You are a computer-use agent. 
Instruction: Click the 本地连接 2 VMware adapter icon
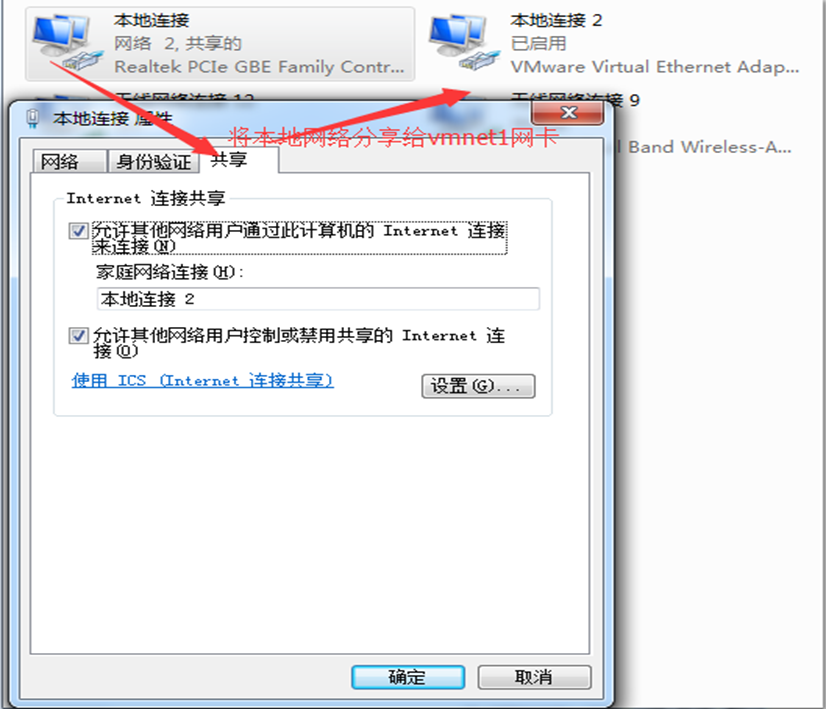coord(464,43)
